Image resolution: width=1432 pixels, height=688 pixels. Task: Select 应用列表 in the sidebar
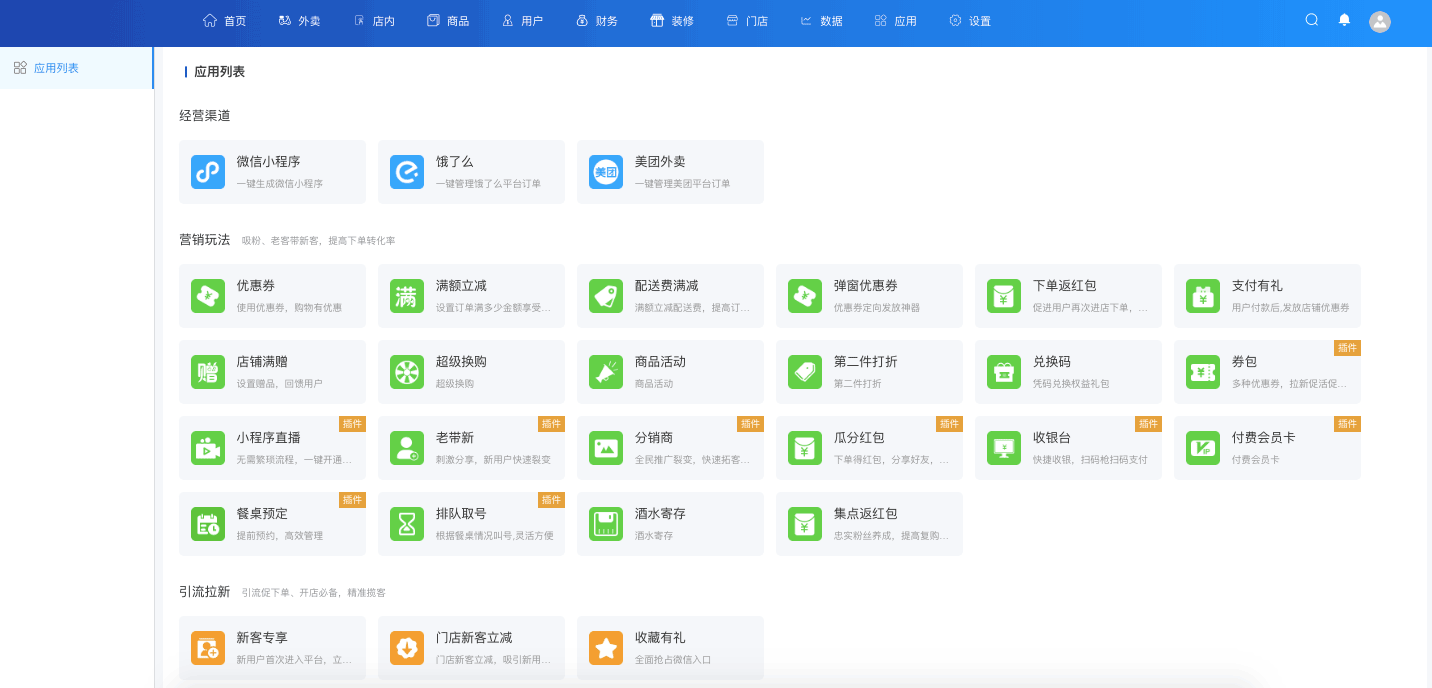point(56,68)
